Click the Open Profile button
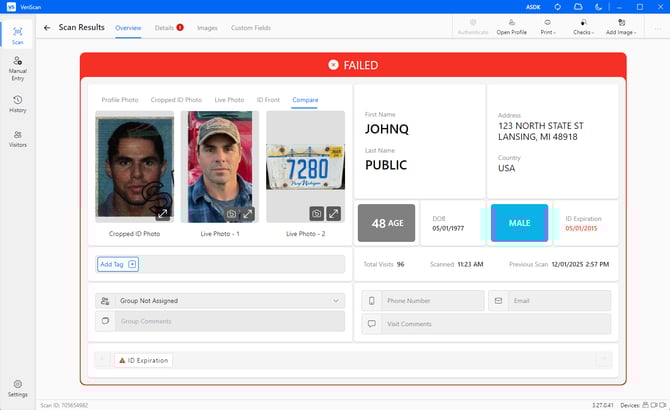 pos(511,27)
